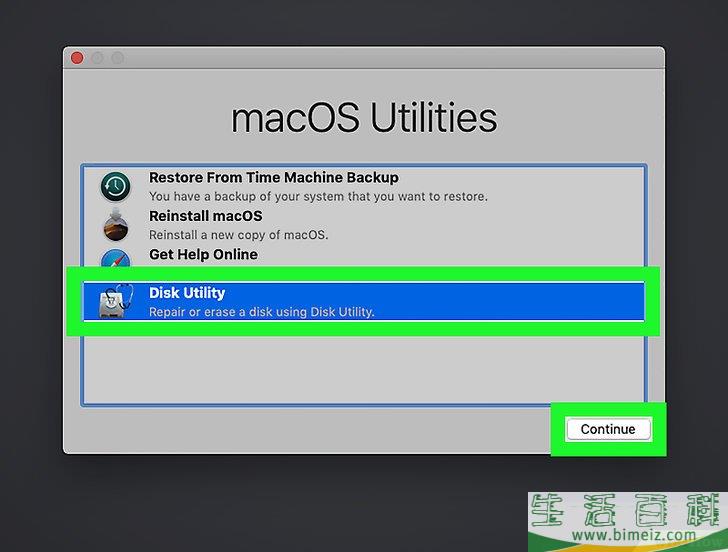Select the Reinstall macOS option
The height and width of the screenshot is (552, 728).
[205, 216]
